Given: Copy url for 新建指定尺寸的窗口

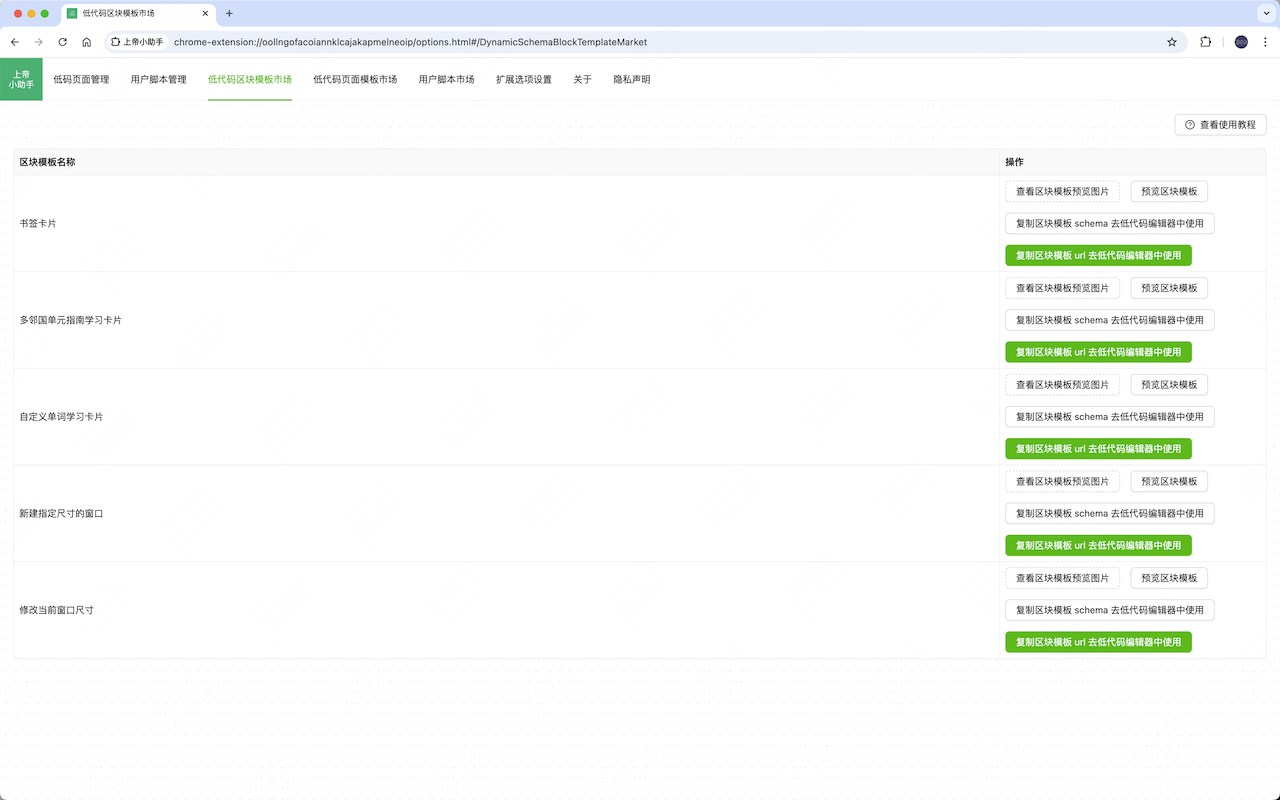Looking at the screenshot, I should tap(1098, 545).
